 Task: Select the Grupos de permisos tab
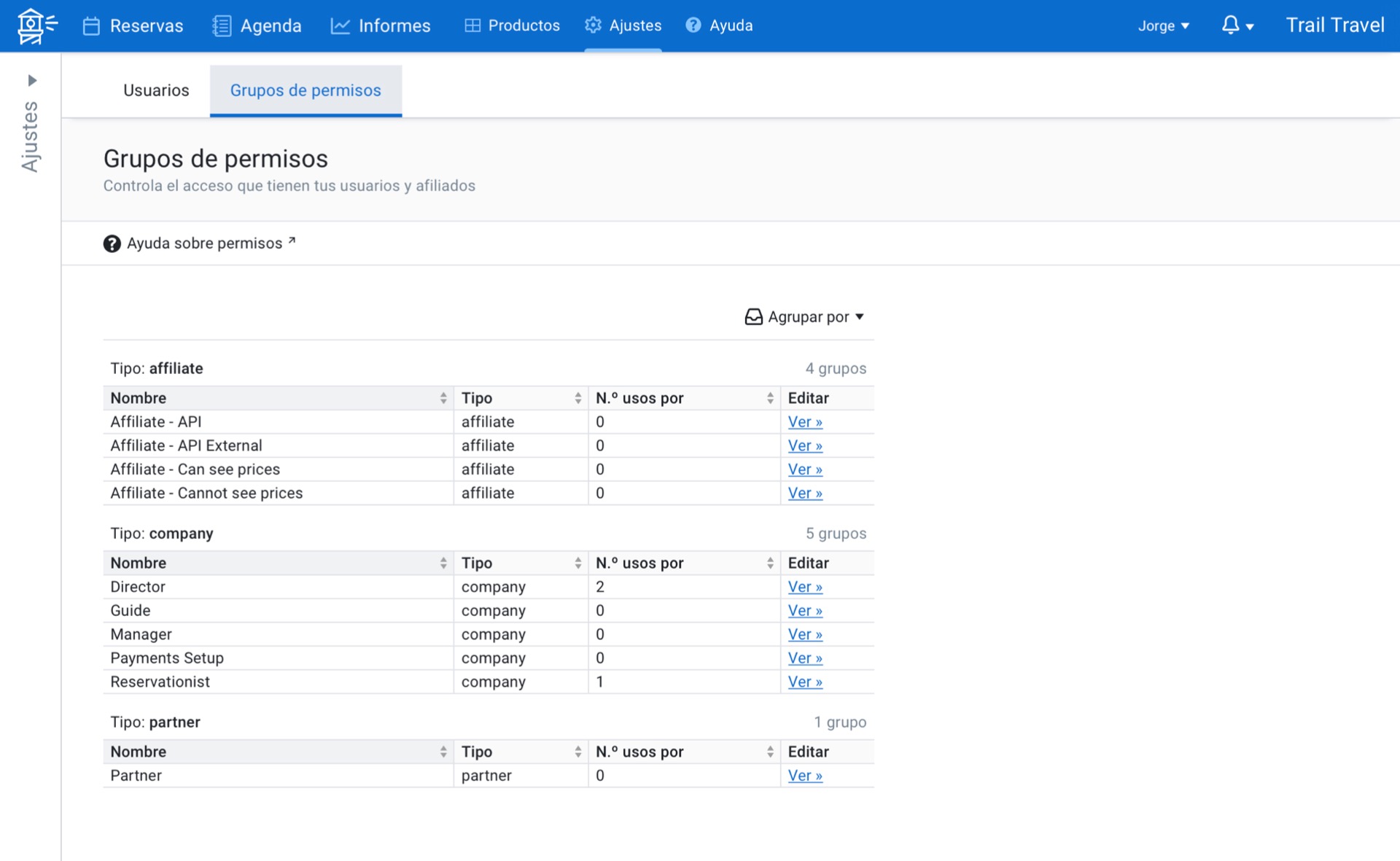pos(306,90)
